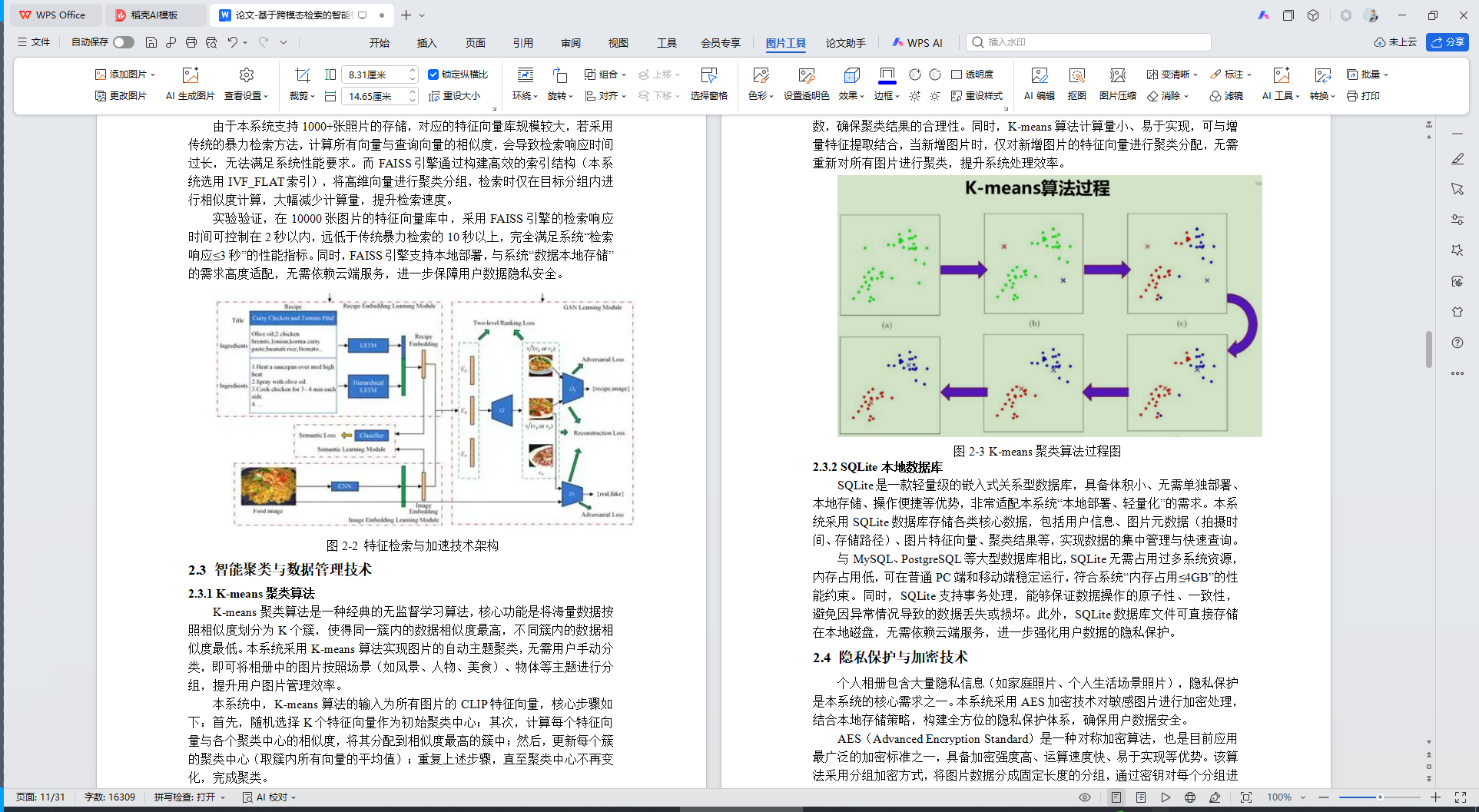Open the 审阅 tab
Viewport: 1479px width, 812px height.
pyautogui.click(x=571, y=43)
